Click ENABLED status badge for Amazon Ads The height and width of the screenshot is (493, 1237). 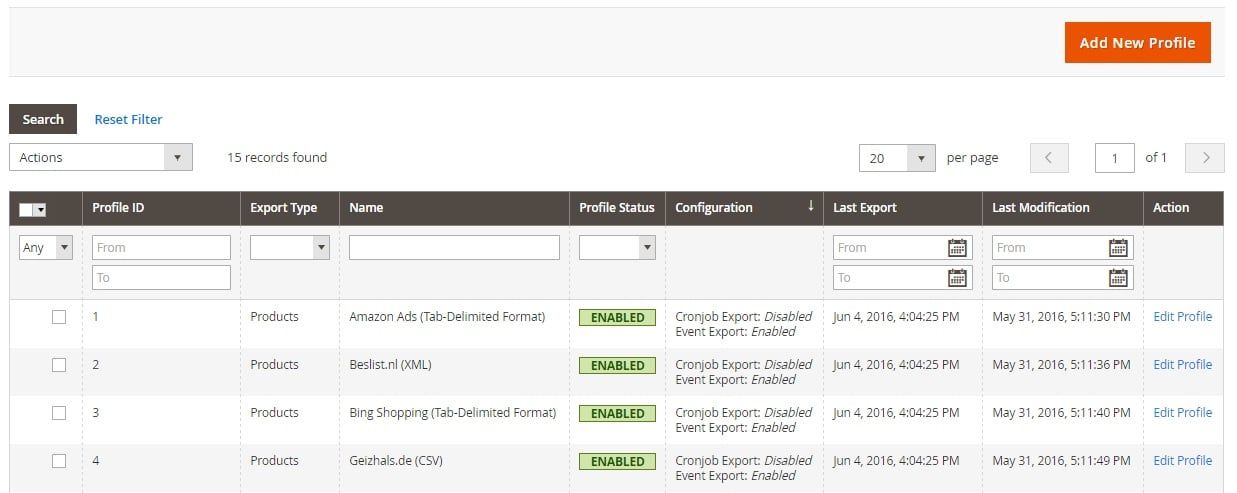point(617,318)
